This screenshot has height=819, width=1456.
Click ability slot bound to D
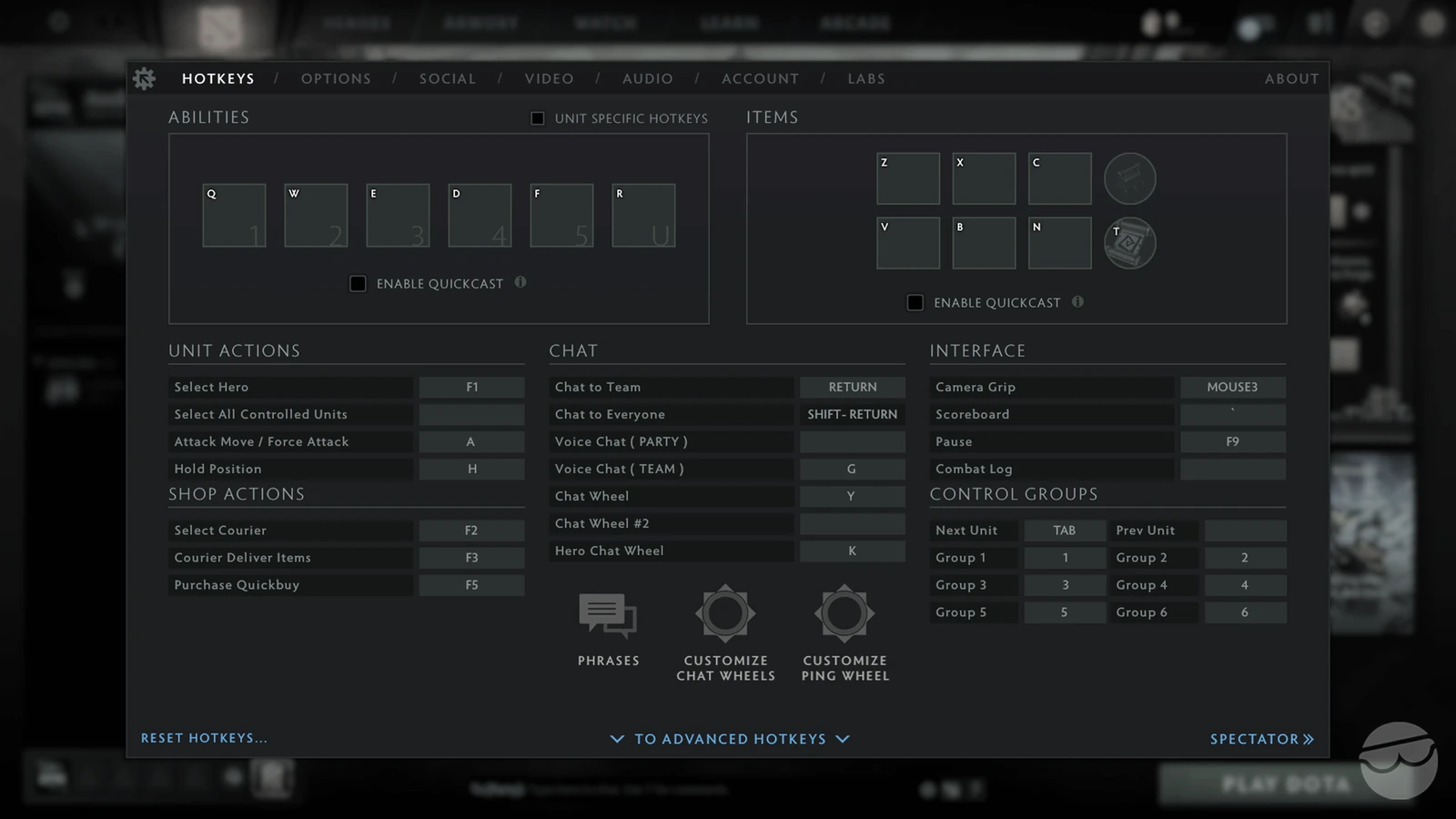coord(480,216)
